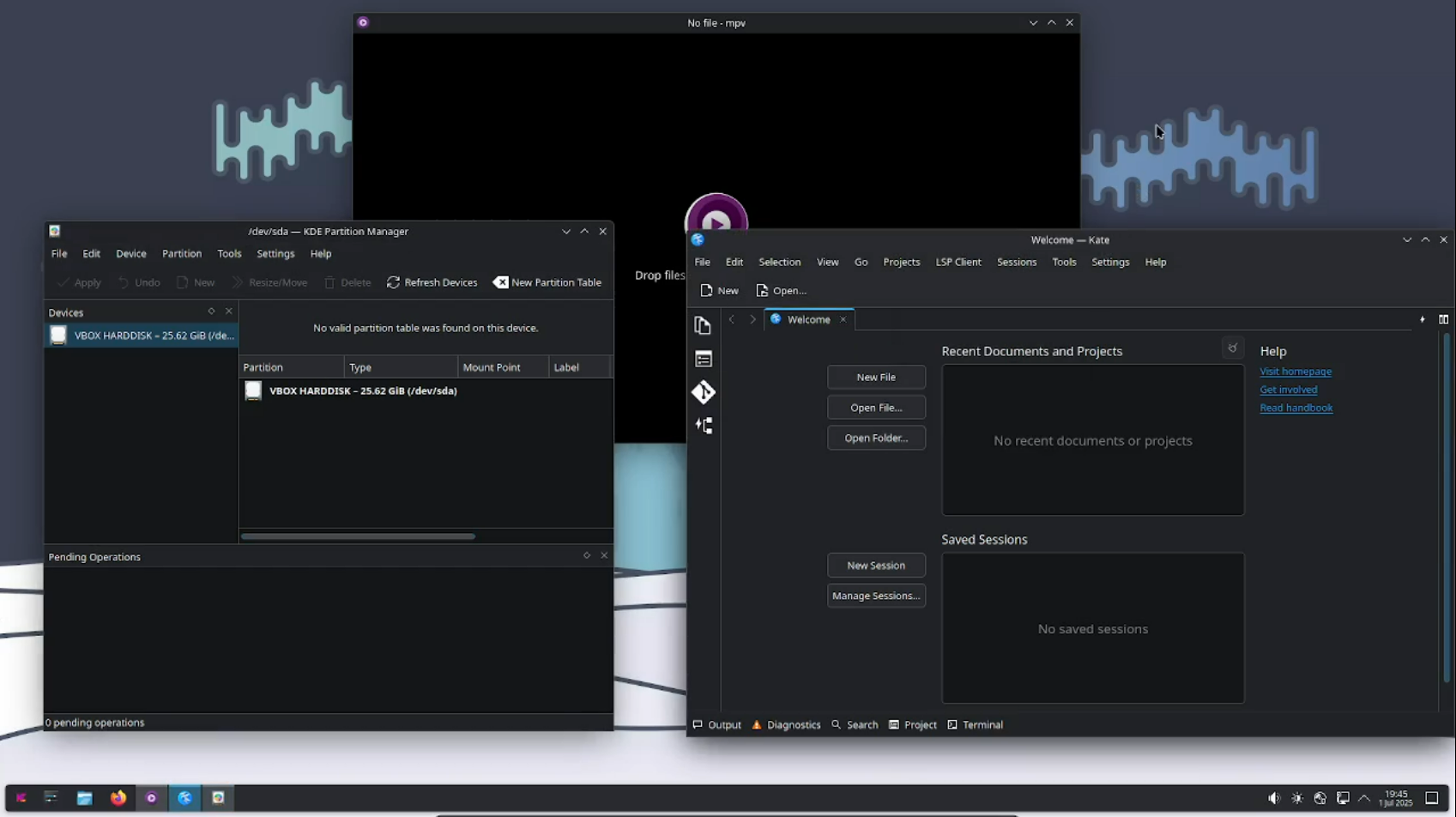Open Kate's Selection menu
Screen dimensions: 1456x817
pyautogui.click(x=779, y=263)
